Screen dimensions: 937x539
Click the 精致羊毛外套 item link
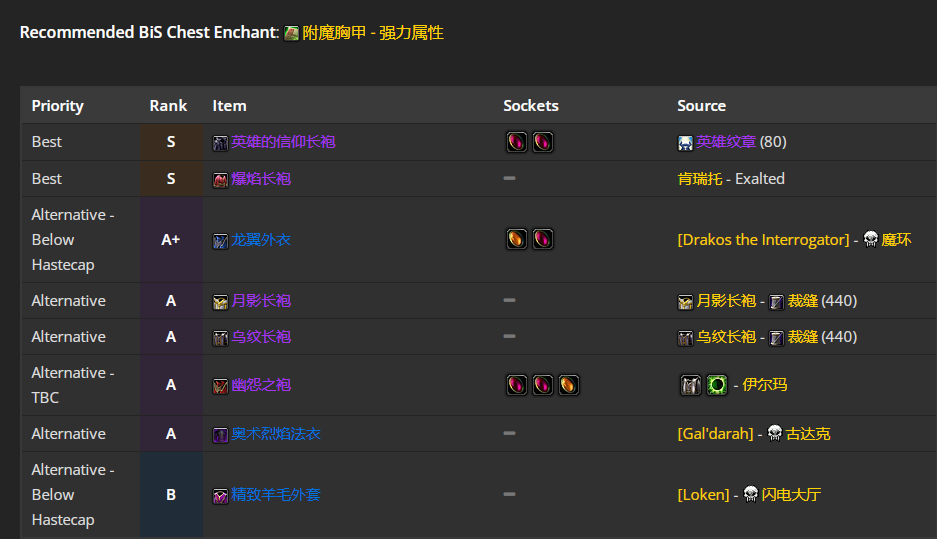(276, 495)
